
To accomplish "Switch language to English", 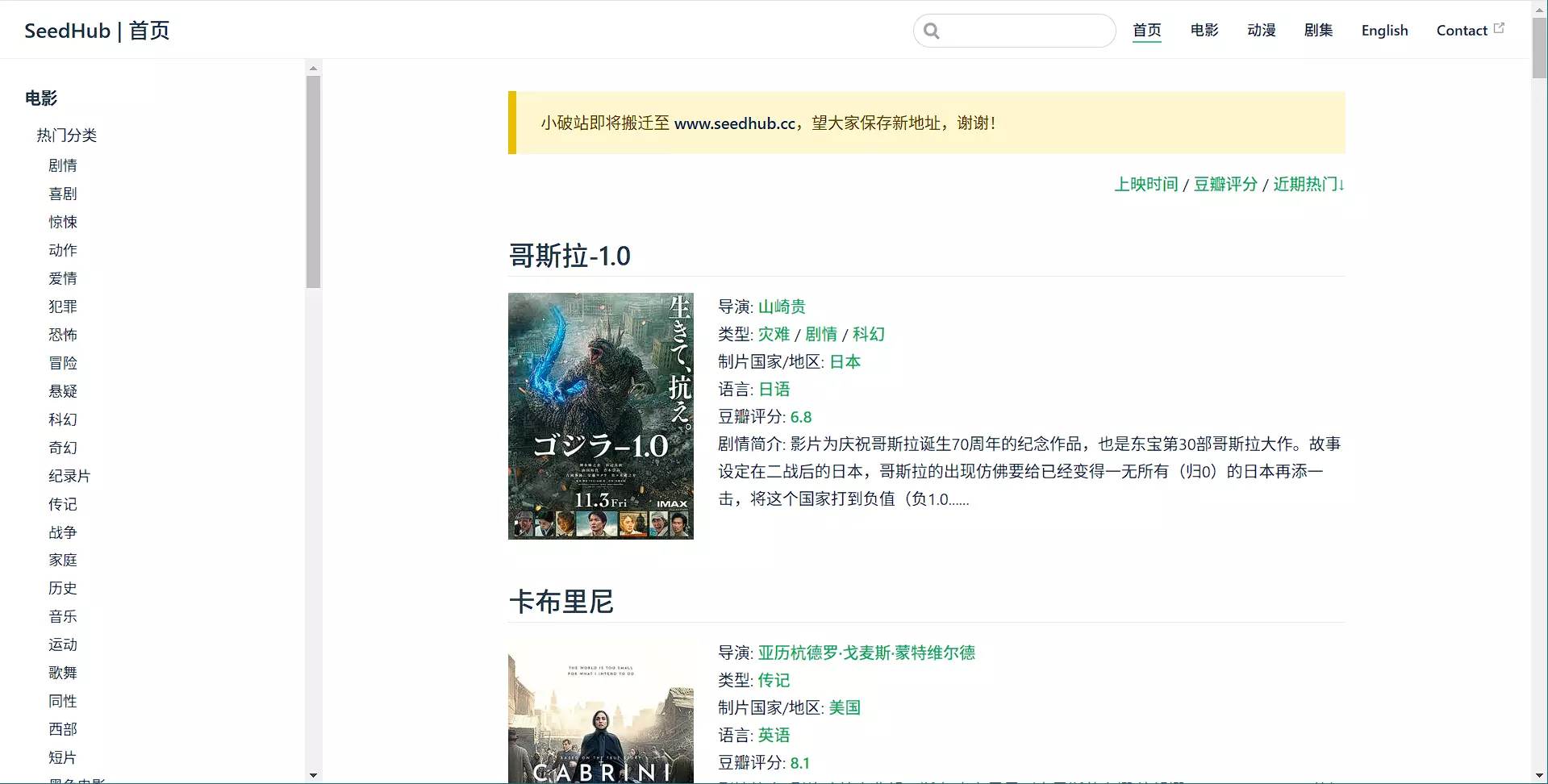I will click(x=1384, y=31).
